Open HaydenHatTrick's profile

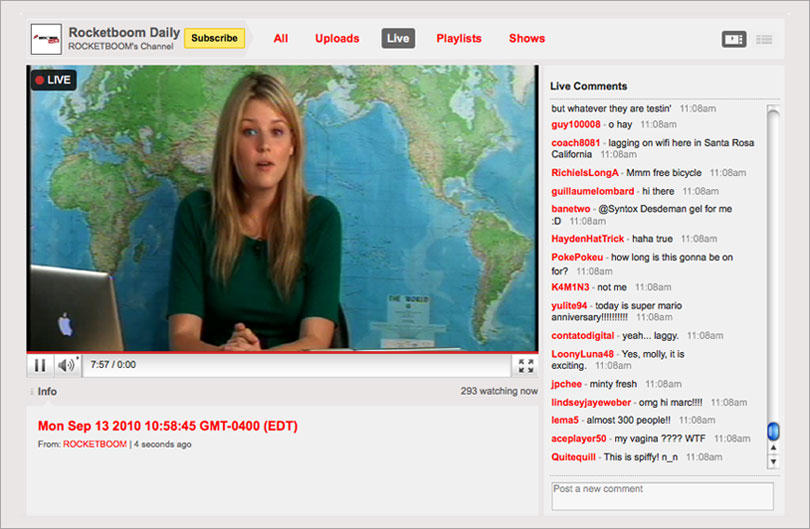pyautogui.click(x=587, y=239)
